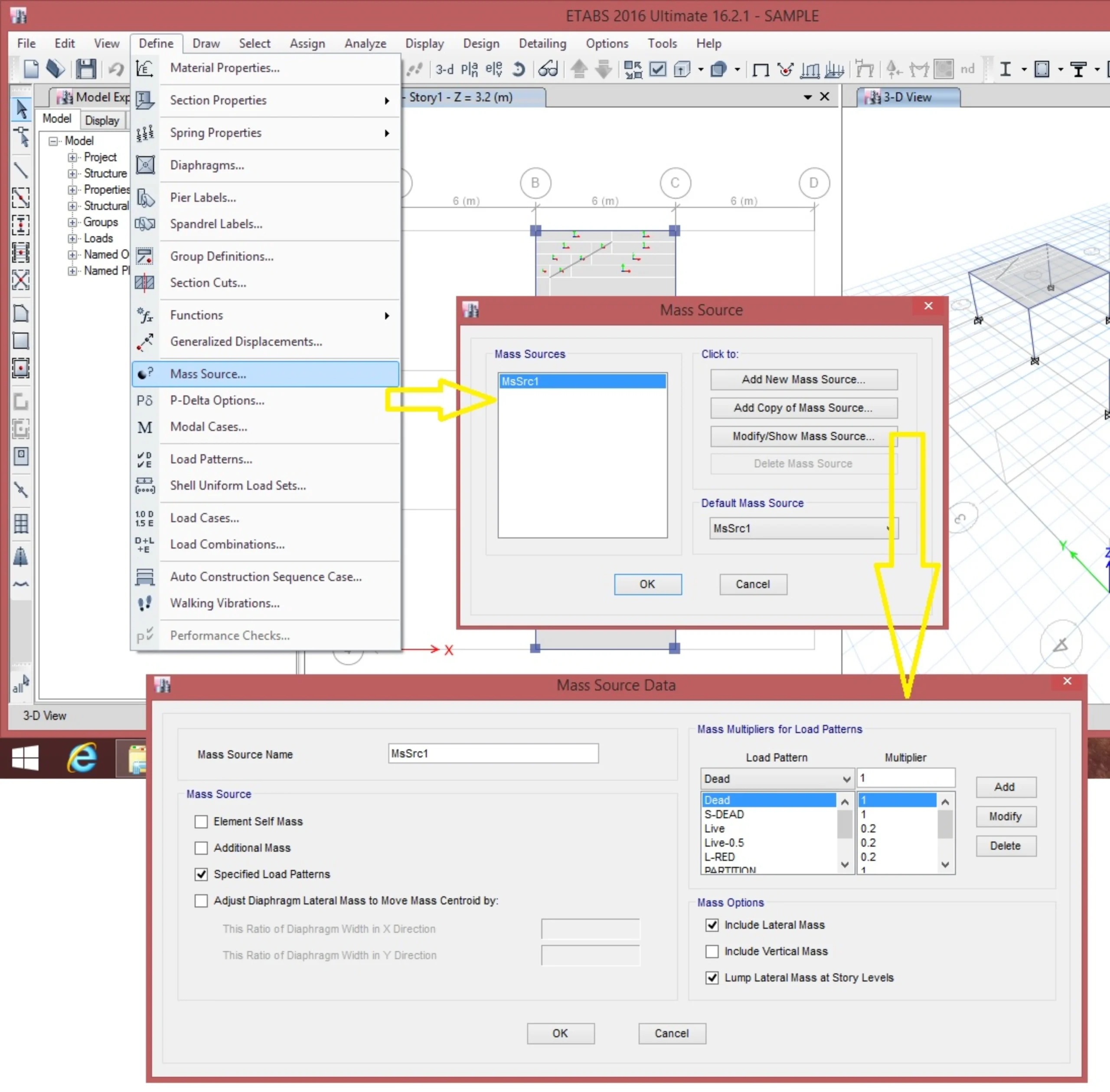The image size is (1110, 1092).
Task: Click the Material Properties icon in Define menu
Action: (x=144, y=68)
